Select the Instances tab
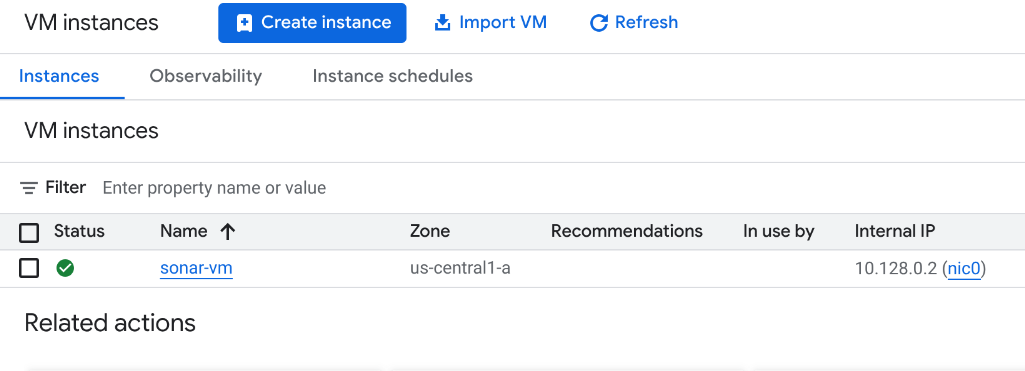Screen dimensions: 1025x371 [x=59, y=76]
